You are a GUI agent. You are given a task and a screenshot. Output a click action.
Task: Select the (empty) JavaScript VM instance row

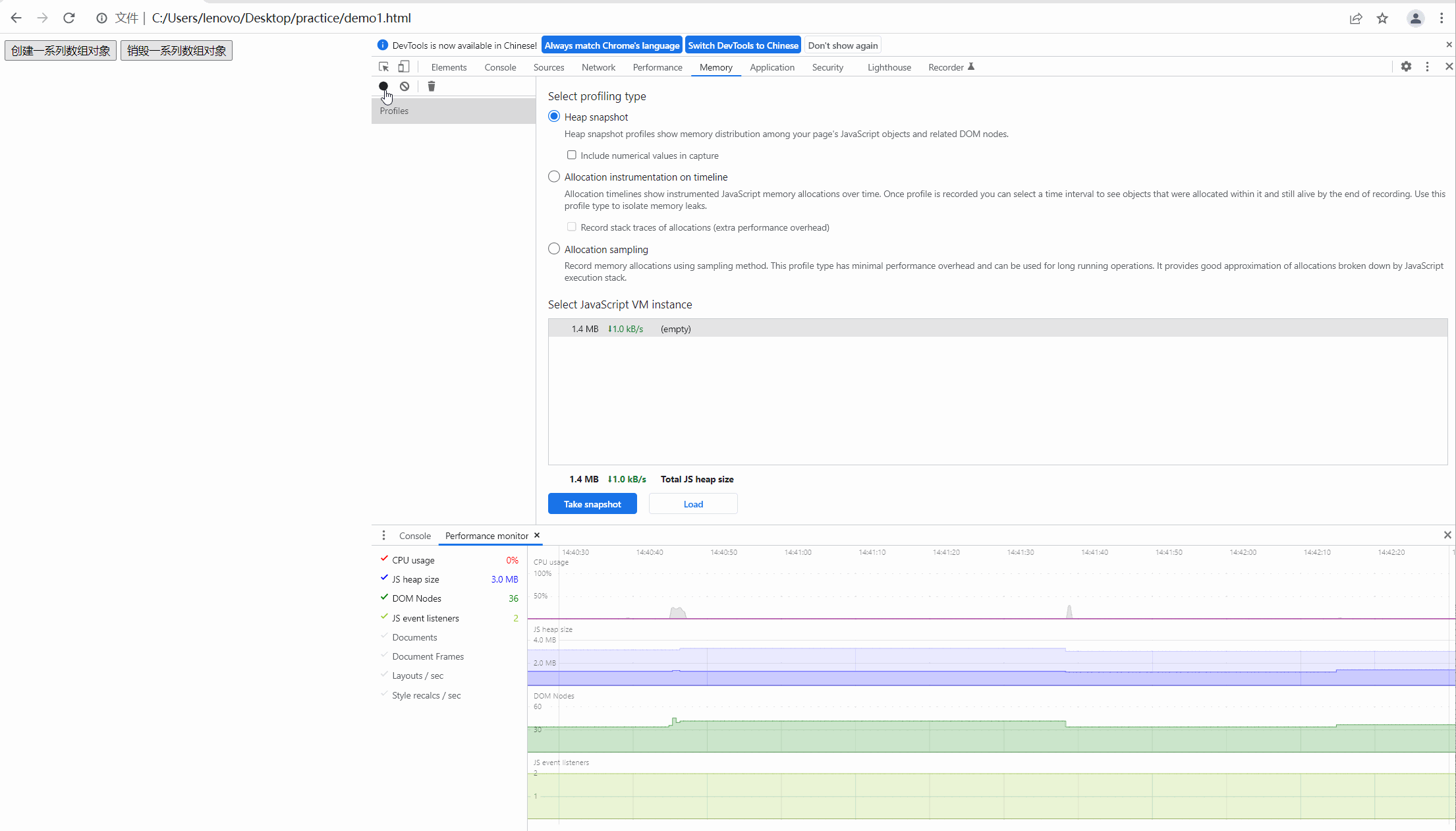point(997,329)
